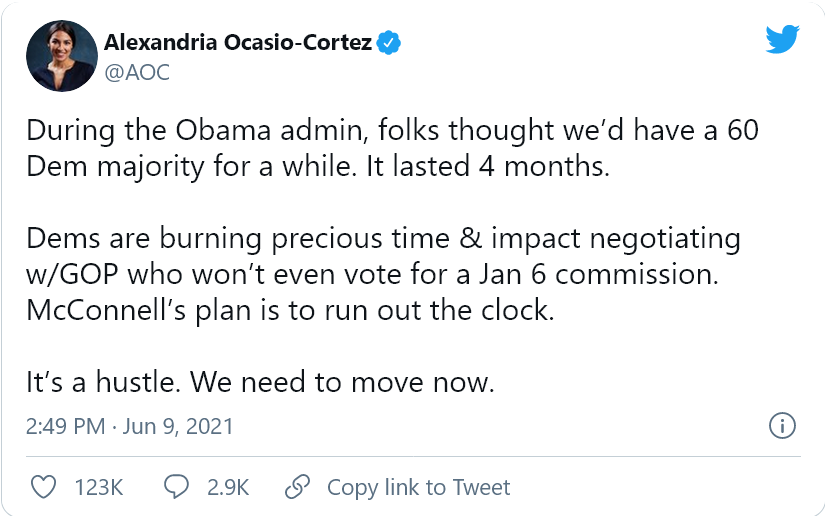
Task: Like the tweet with the heart icon
Action: pyautogui.click(x=44, y=487)
